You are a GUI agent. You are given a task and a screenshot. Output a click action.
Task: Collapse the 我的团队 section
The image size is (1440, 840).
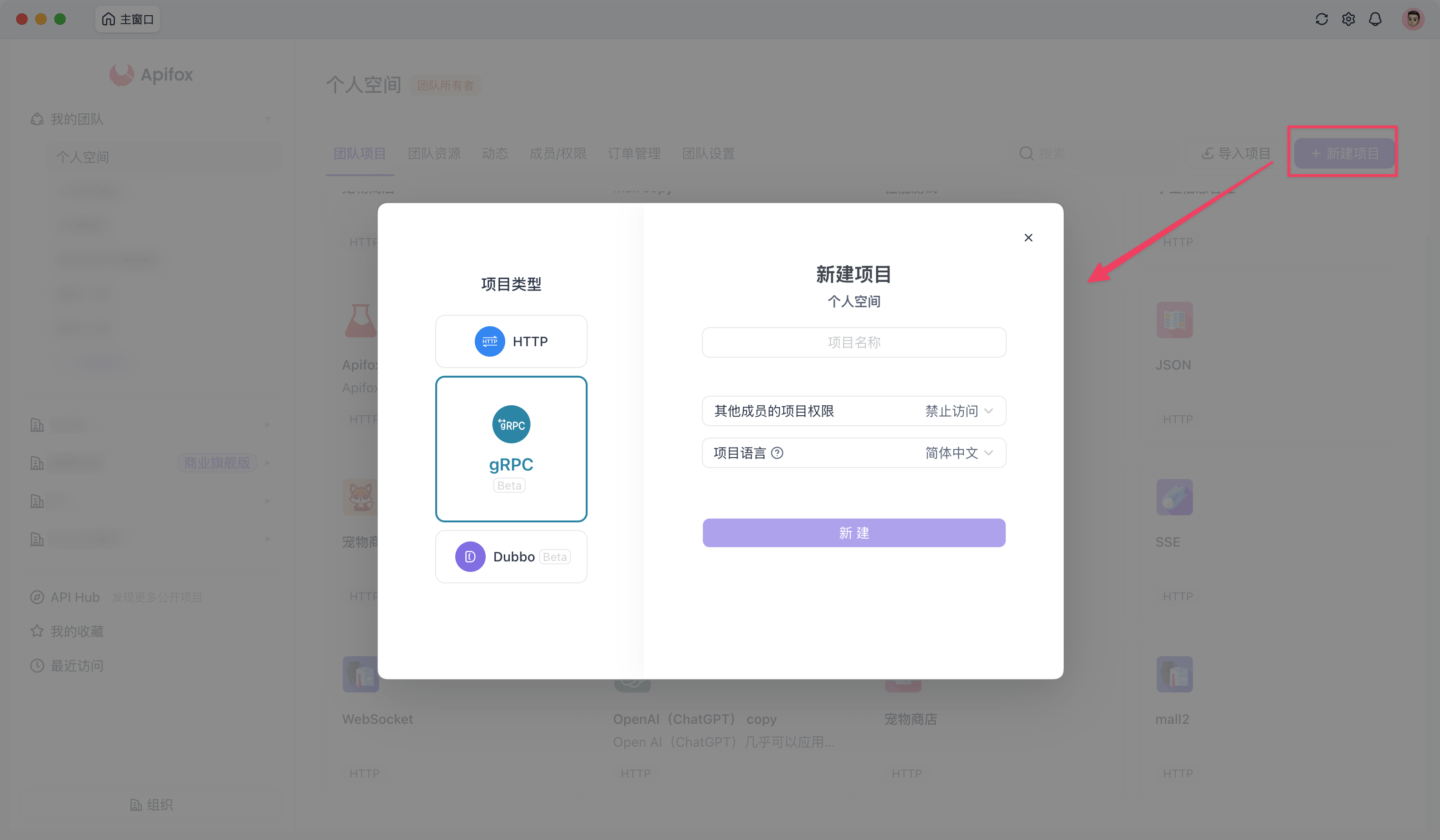click(268, 119)
